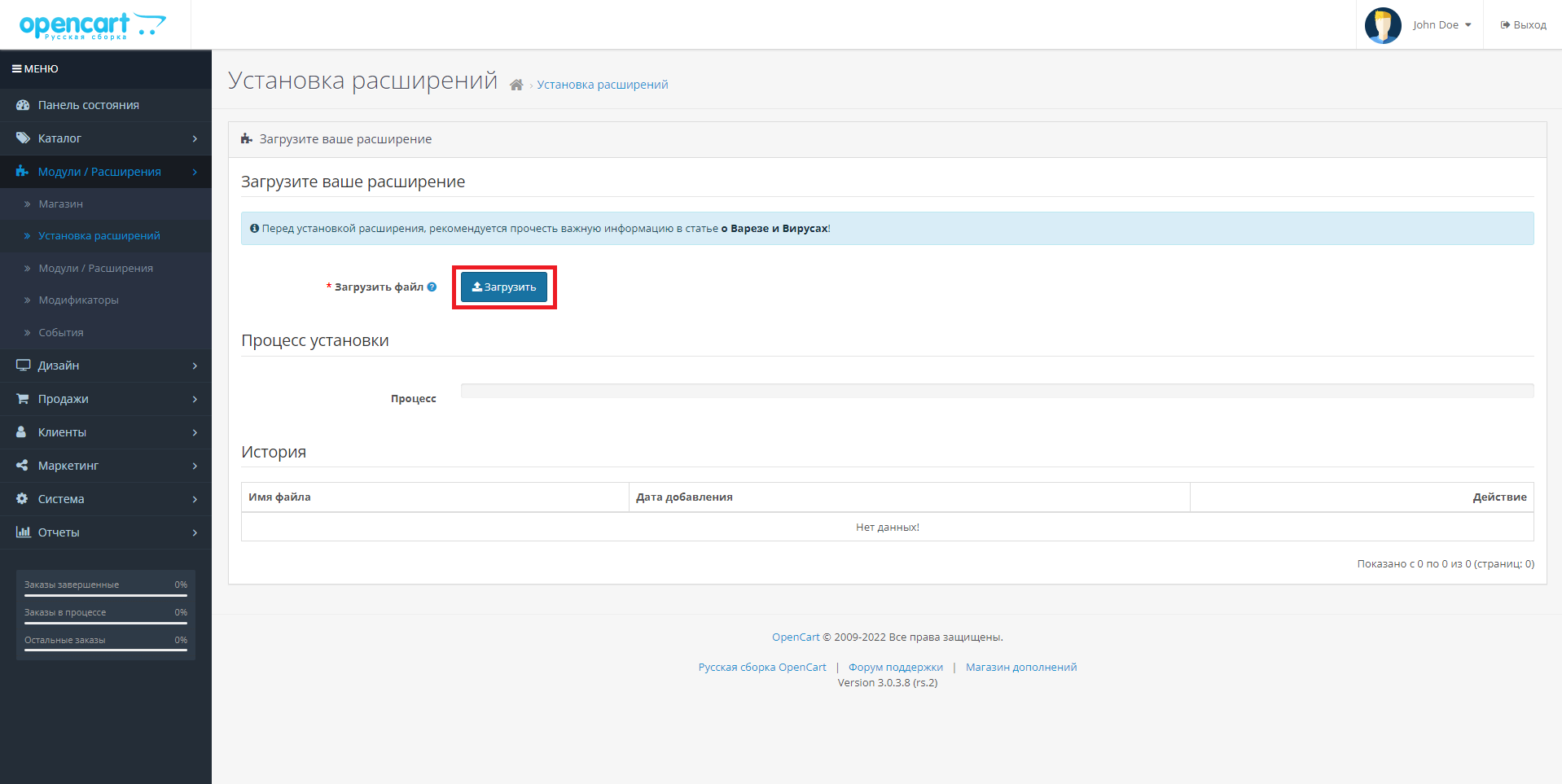The image size is (1562, 784).
Task: Click the help question icon near Загрузить файл
Action: click(x=432, y=287)
